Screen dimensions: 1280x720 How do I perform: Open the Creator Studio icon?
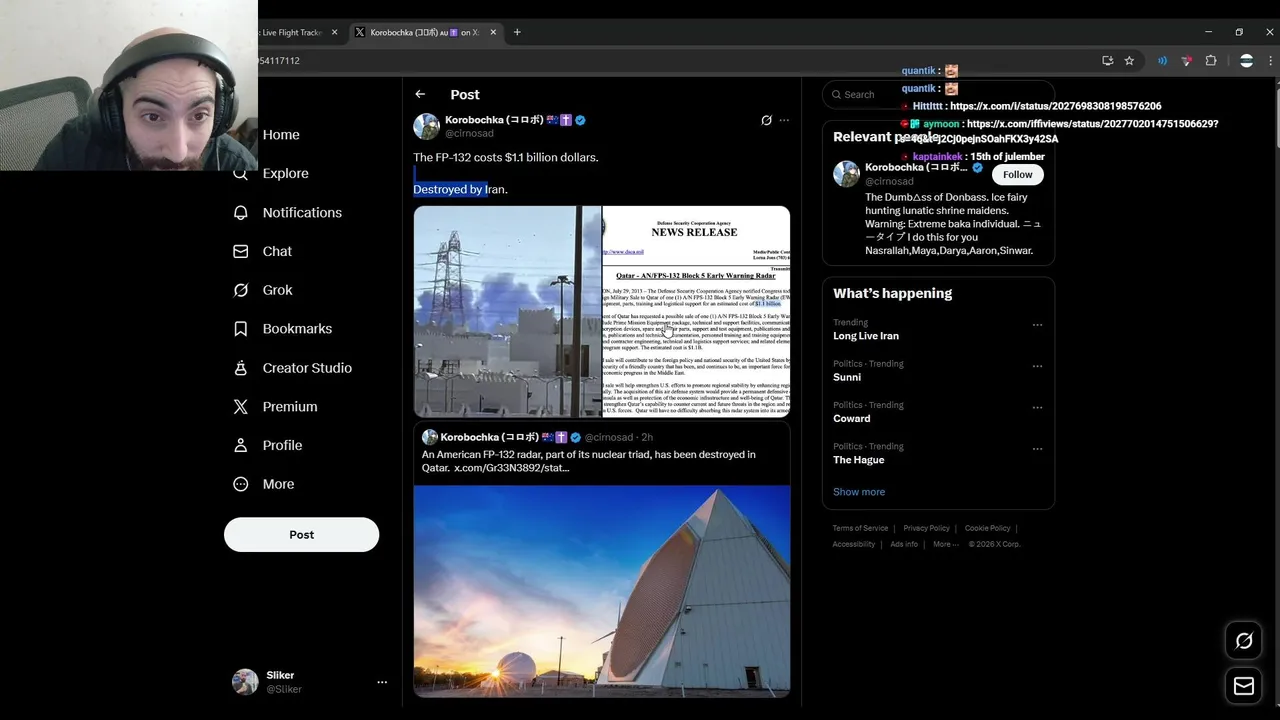(240, 368)
